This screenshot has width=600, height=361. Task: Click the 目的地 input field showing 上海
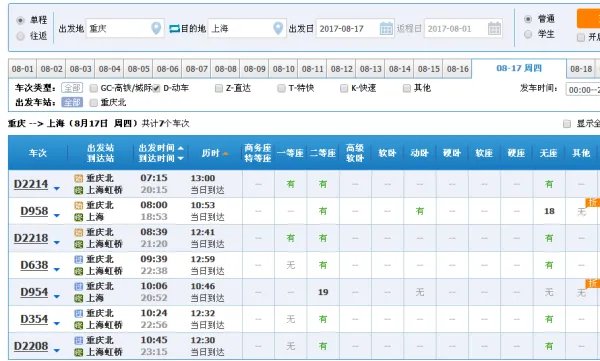click(x=247, y=28)
